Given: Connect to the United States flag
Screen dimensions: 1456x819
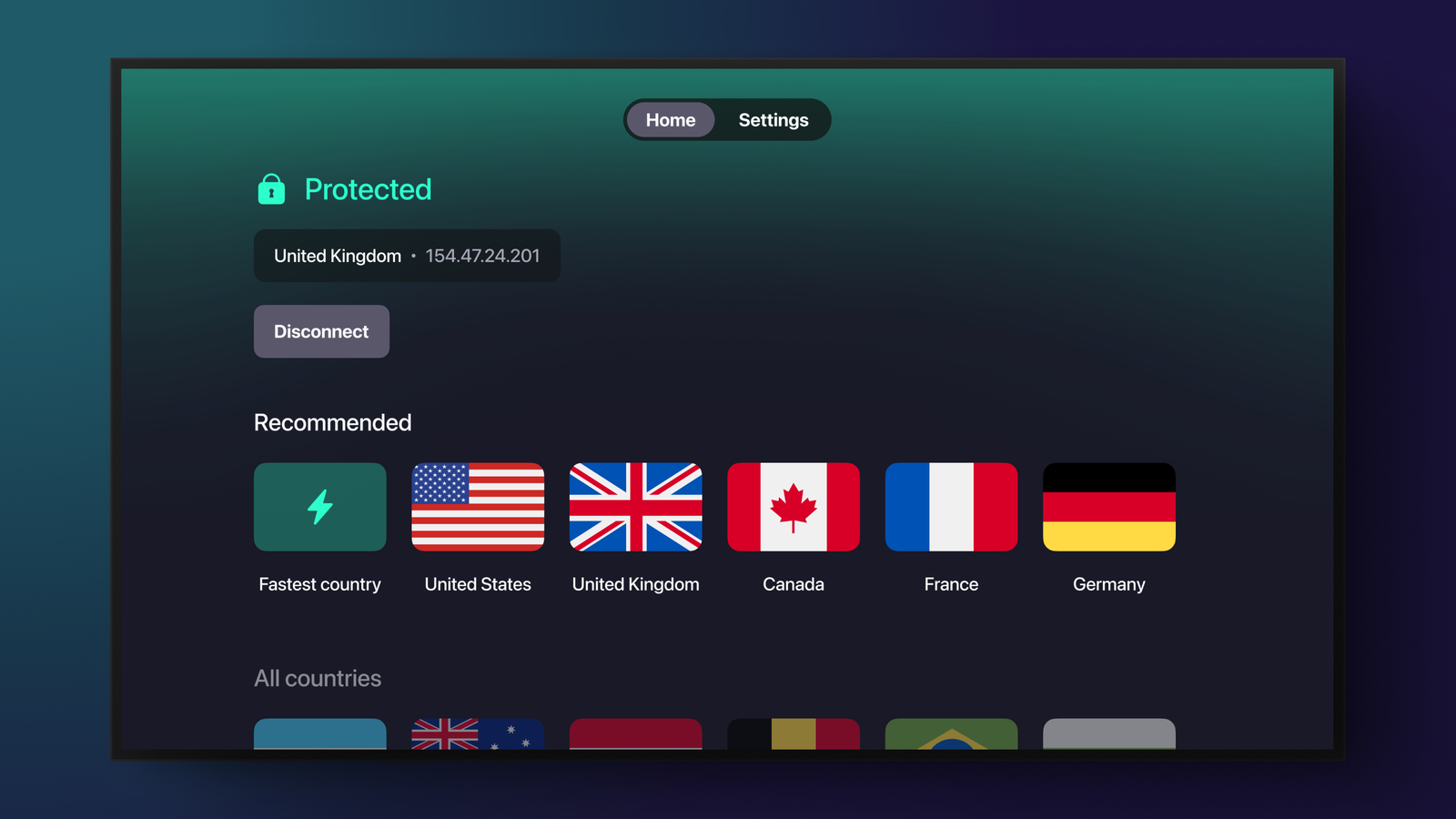Looking at the screenshot, I should pos(478,507).
